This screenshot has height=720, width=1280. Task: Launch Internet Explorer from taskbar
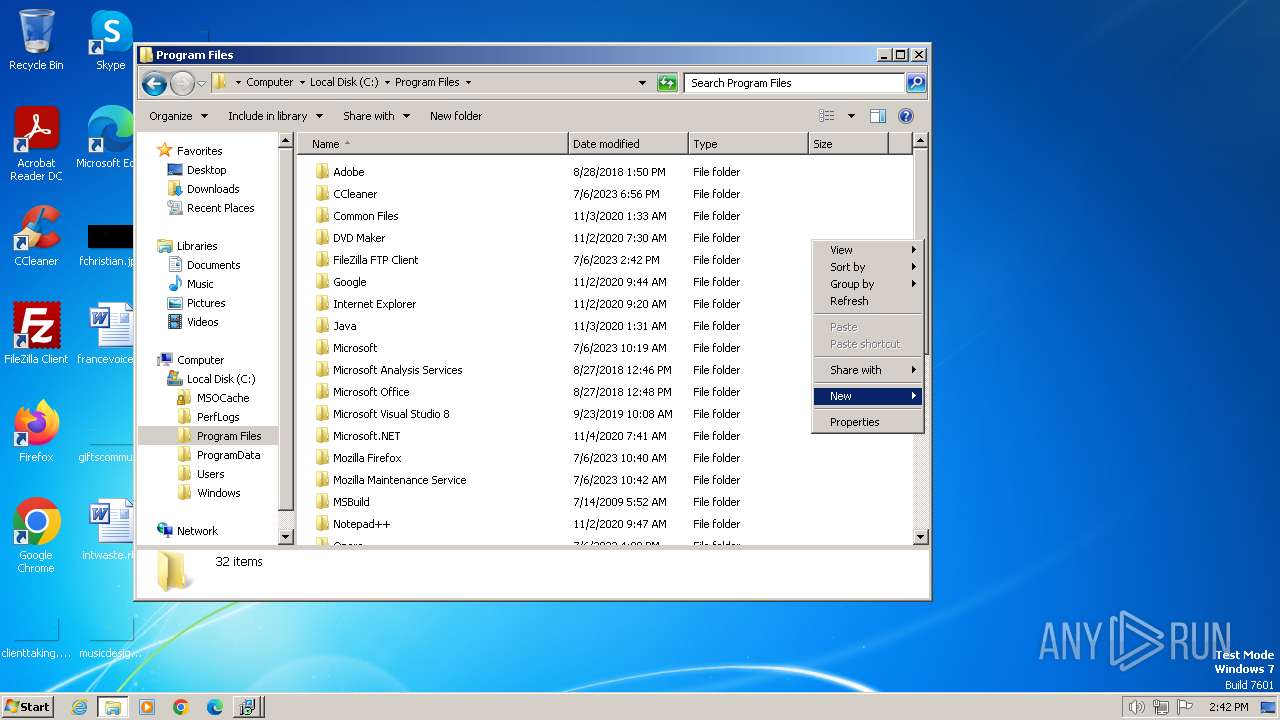pos(79,707)
